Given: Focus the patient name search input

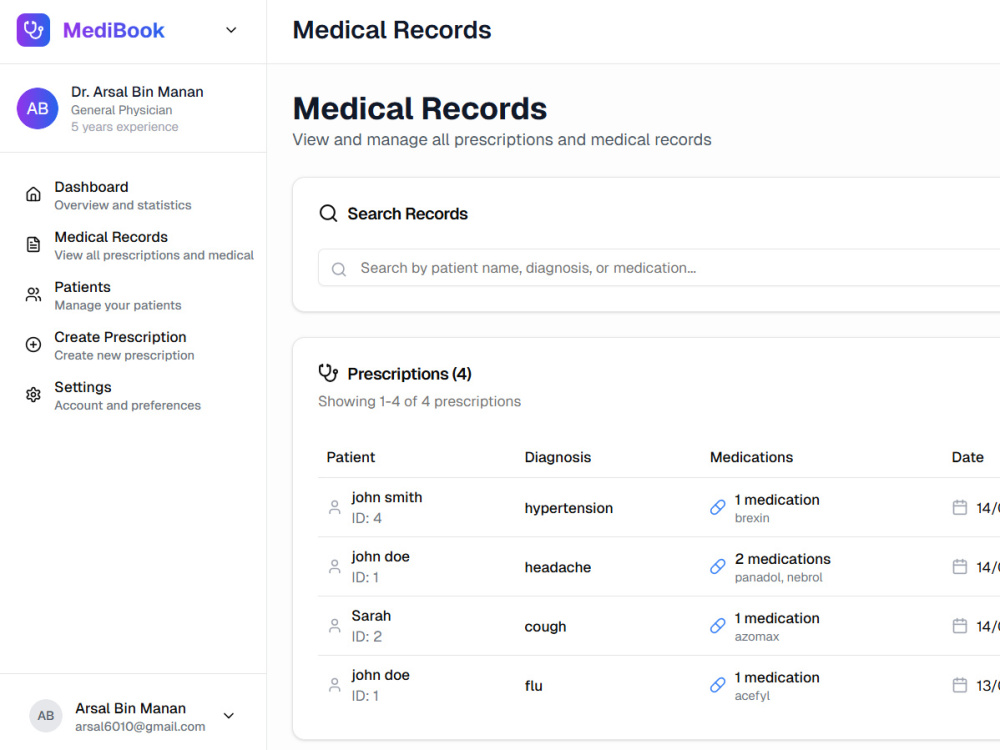Looking at the screenshot, I should coord(659,268).
